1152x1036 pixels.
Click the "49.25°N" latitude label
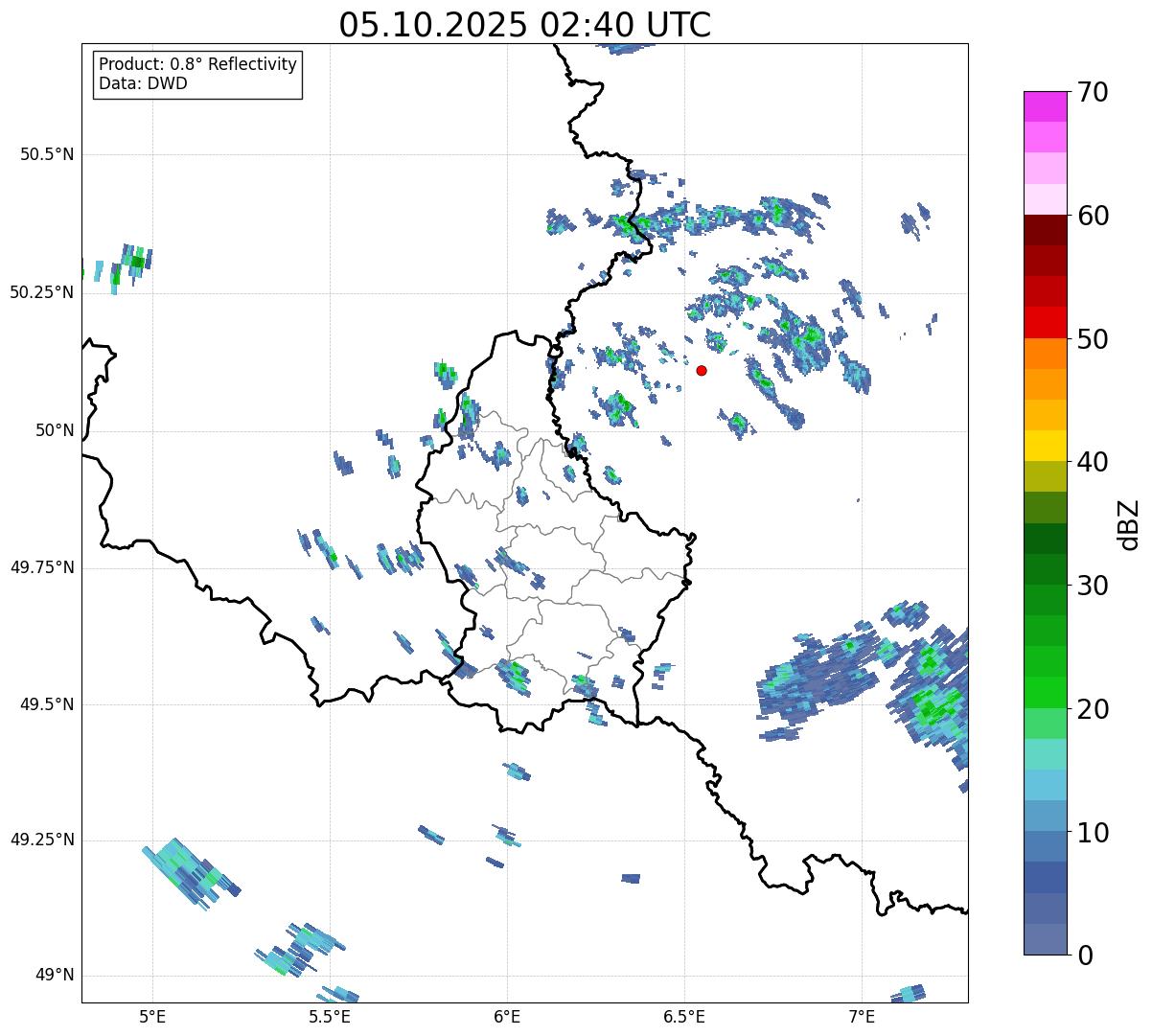[42, 840]
